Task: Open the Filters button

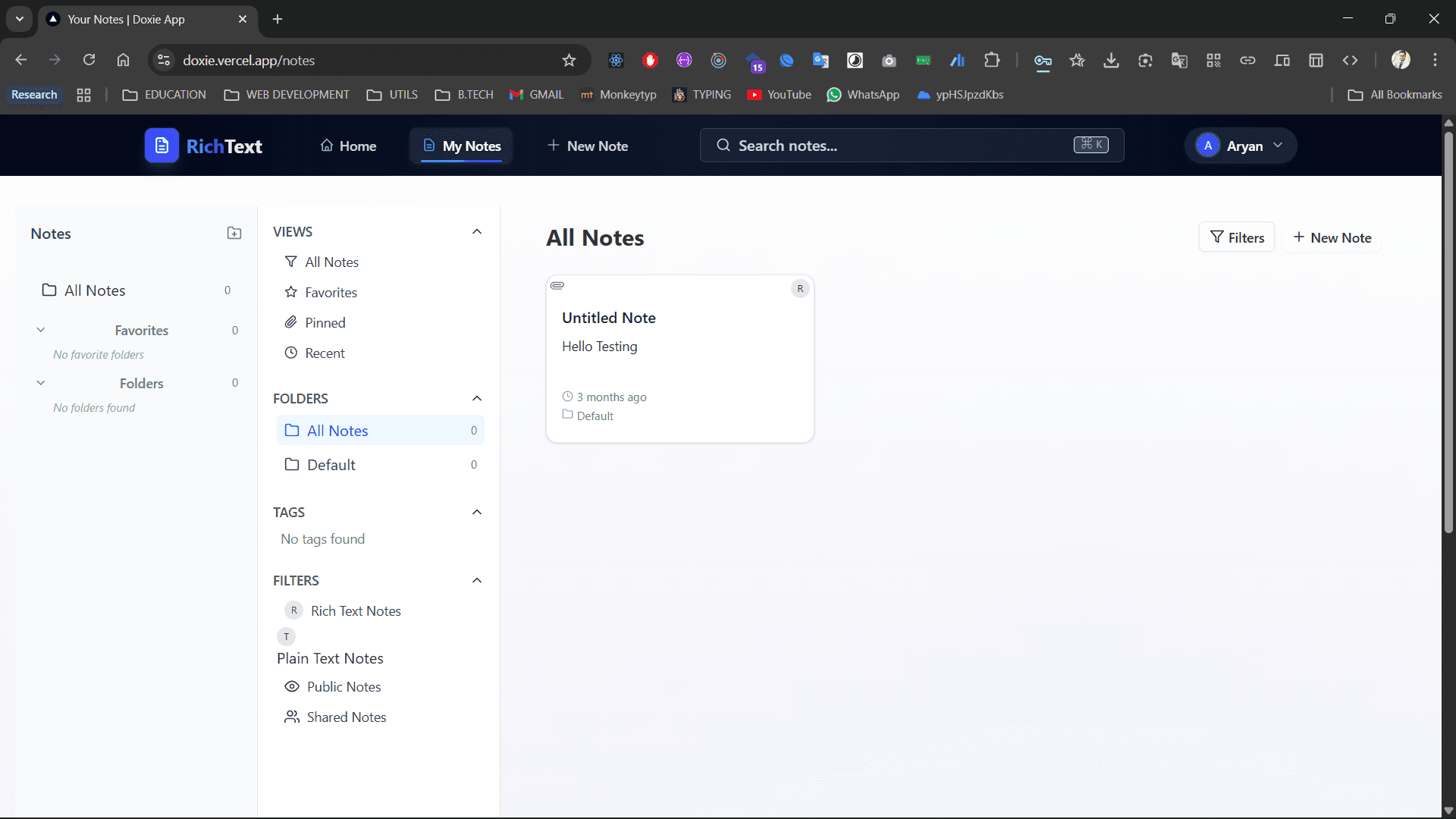Action: pyautogui.click(x=1237, y=237)
